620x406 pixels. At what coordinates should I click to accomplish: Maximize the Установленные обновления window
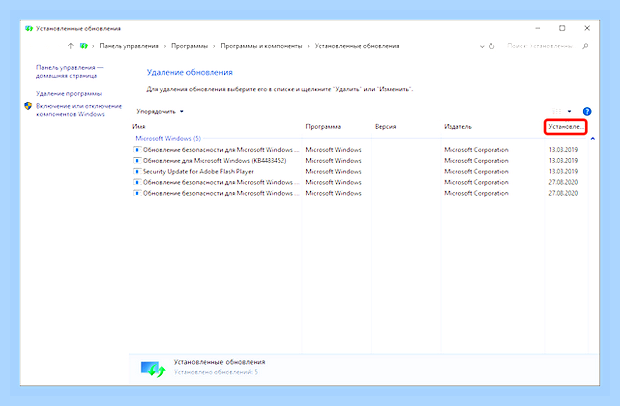tap(562, 28)
